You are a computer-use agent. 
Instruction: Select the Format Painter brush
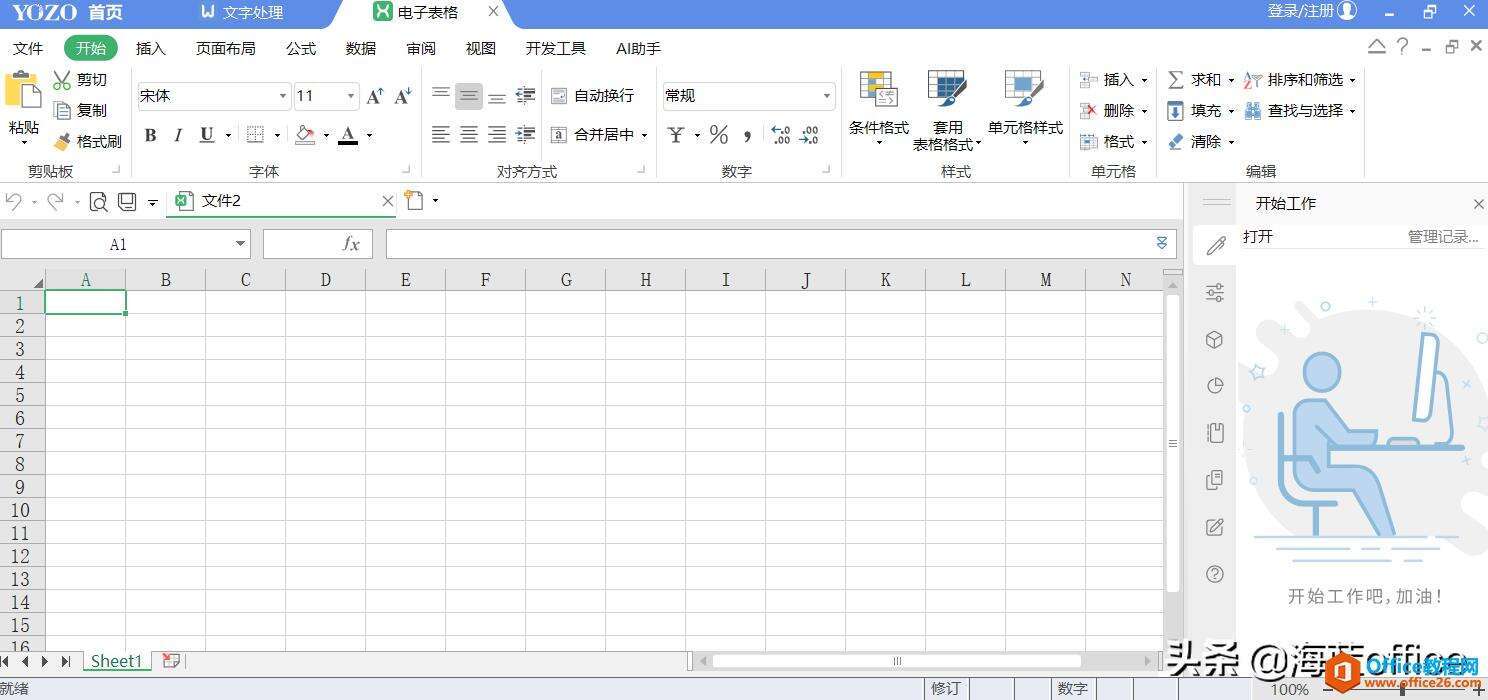pos(87,141)
